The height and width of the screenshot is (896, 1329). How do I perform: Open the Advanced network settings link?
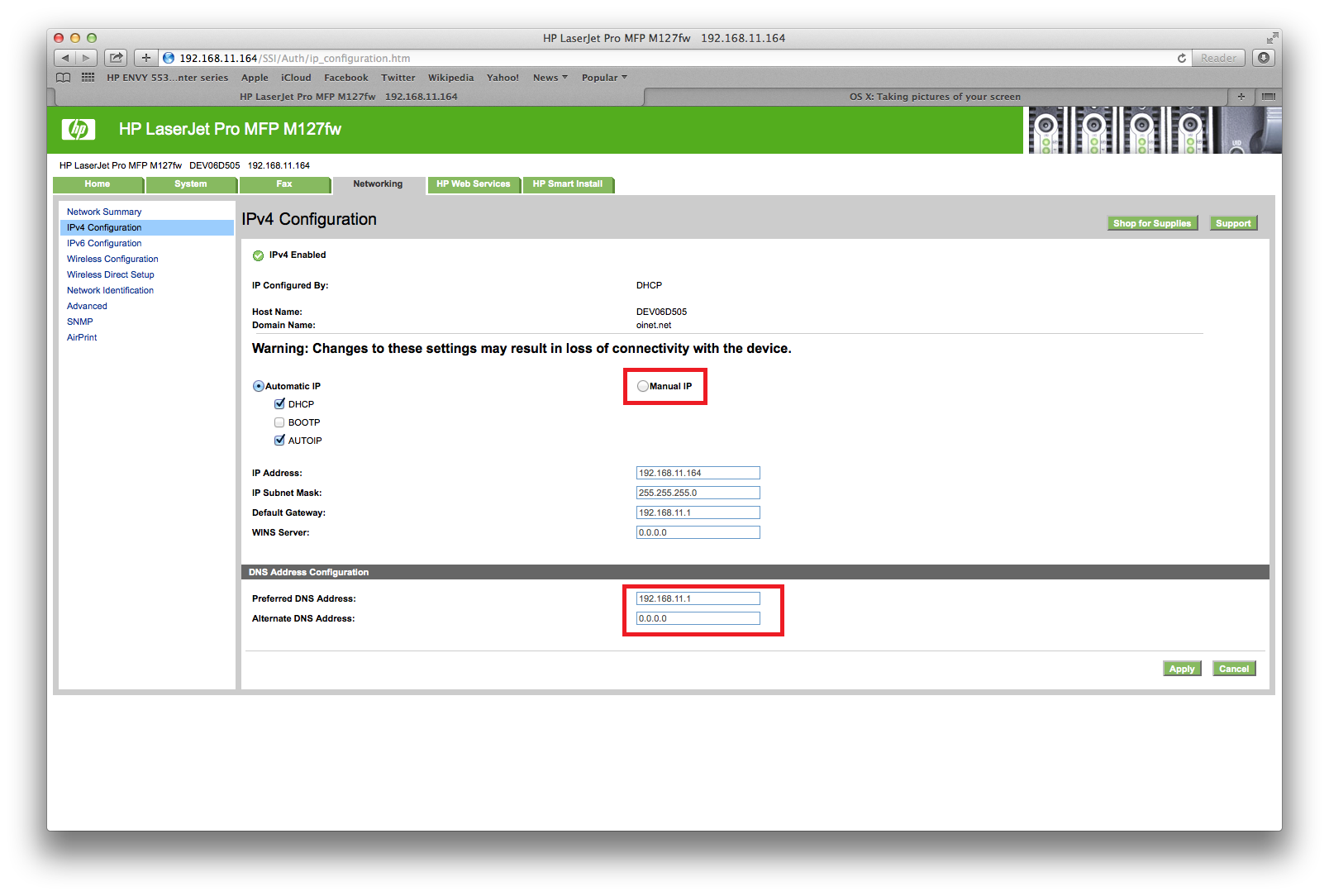click(87, 307)
